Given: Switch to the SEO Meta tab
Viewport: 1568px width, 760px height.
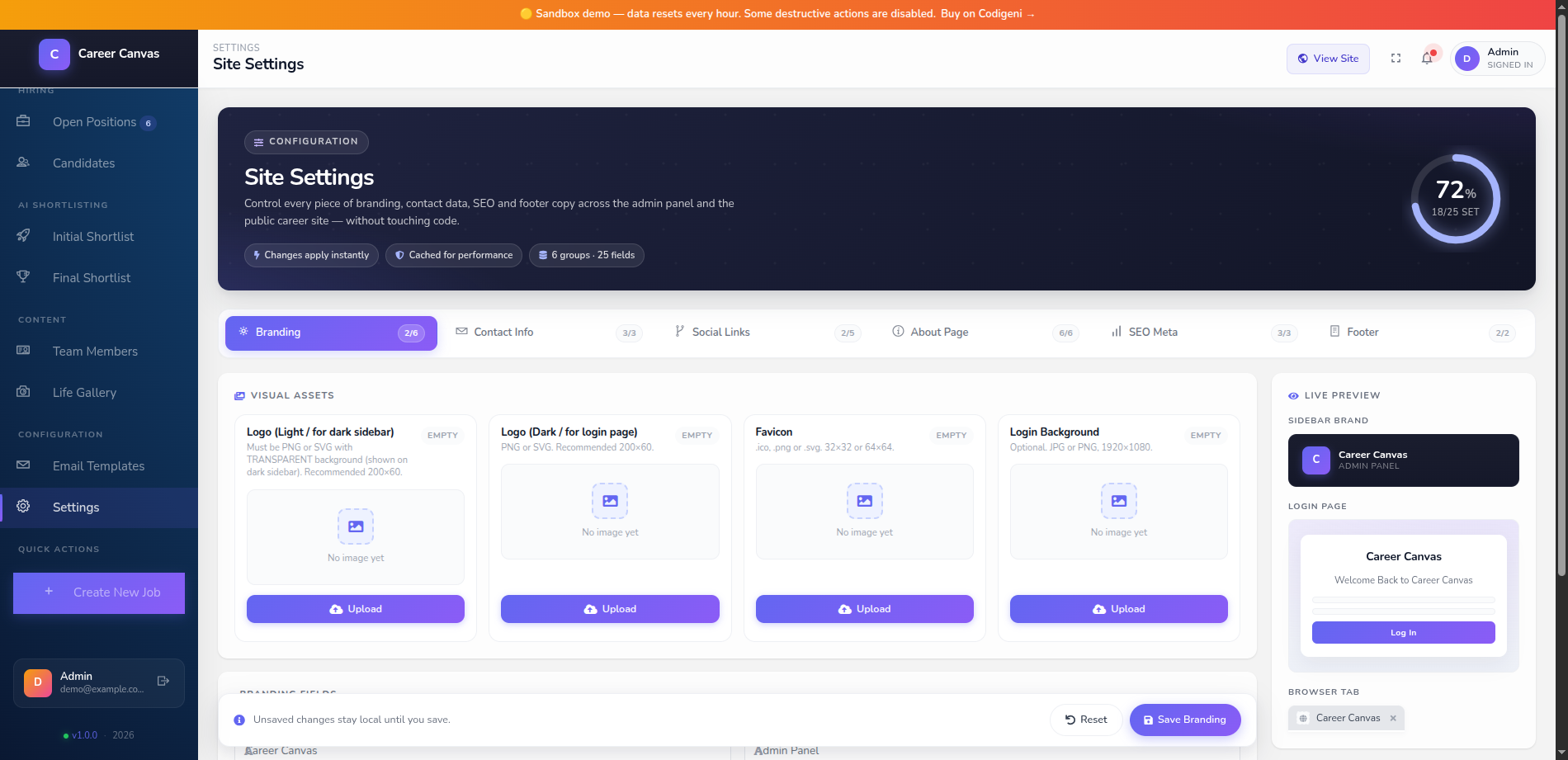Looking at the screenshot, I should (1204, 333).
